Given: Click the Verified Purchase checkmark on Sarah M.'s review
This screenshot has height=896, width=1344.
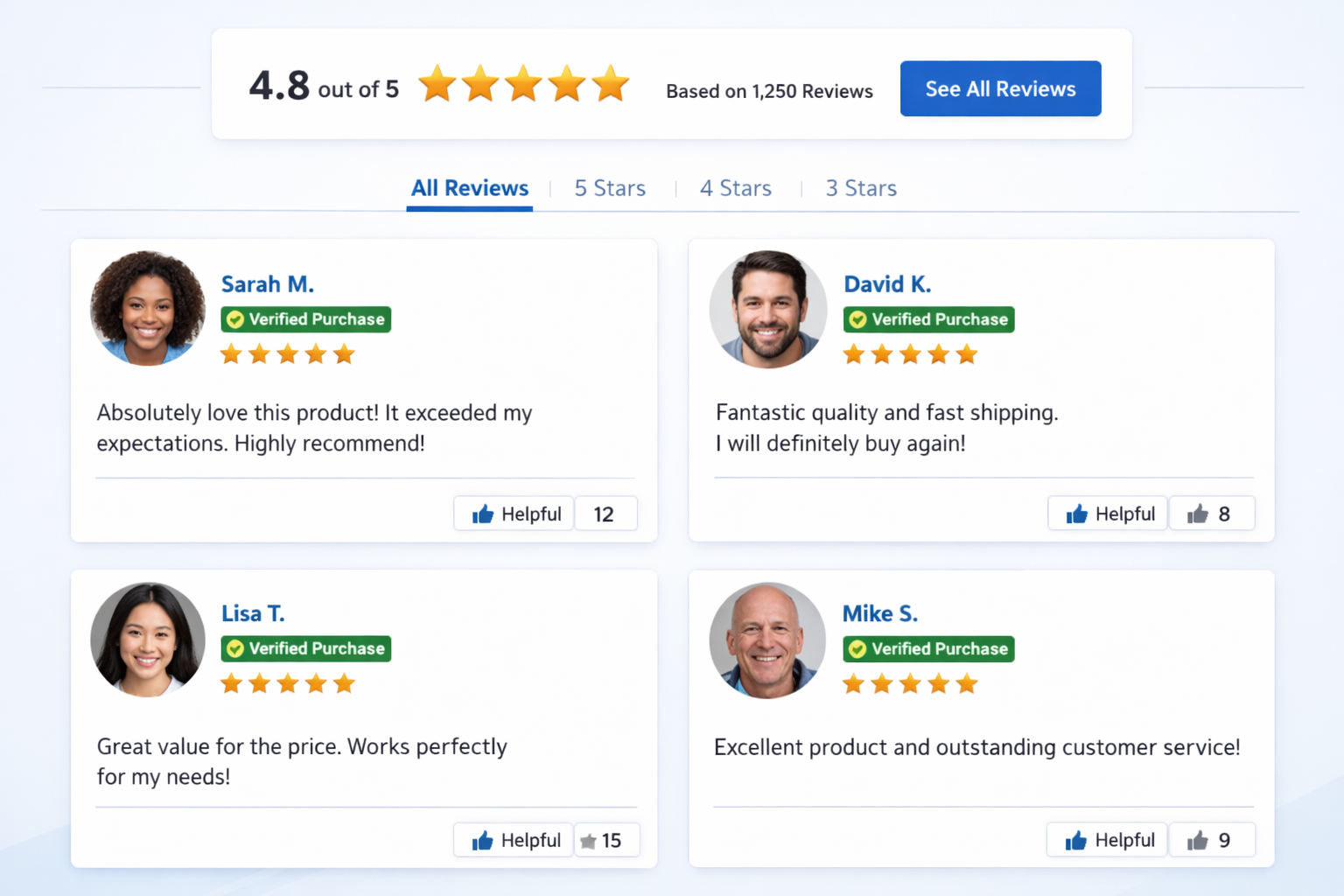Looking at the screenshot, I should (234, 318).
